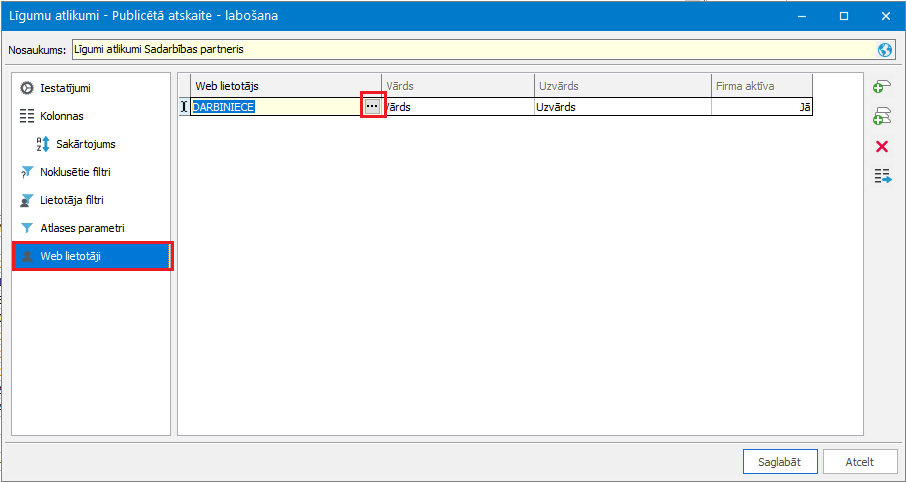Click the Uzvārds column header
906x482 pixels.
tap(623, 86)
